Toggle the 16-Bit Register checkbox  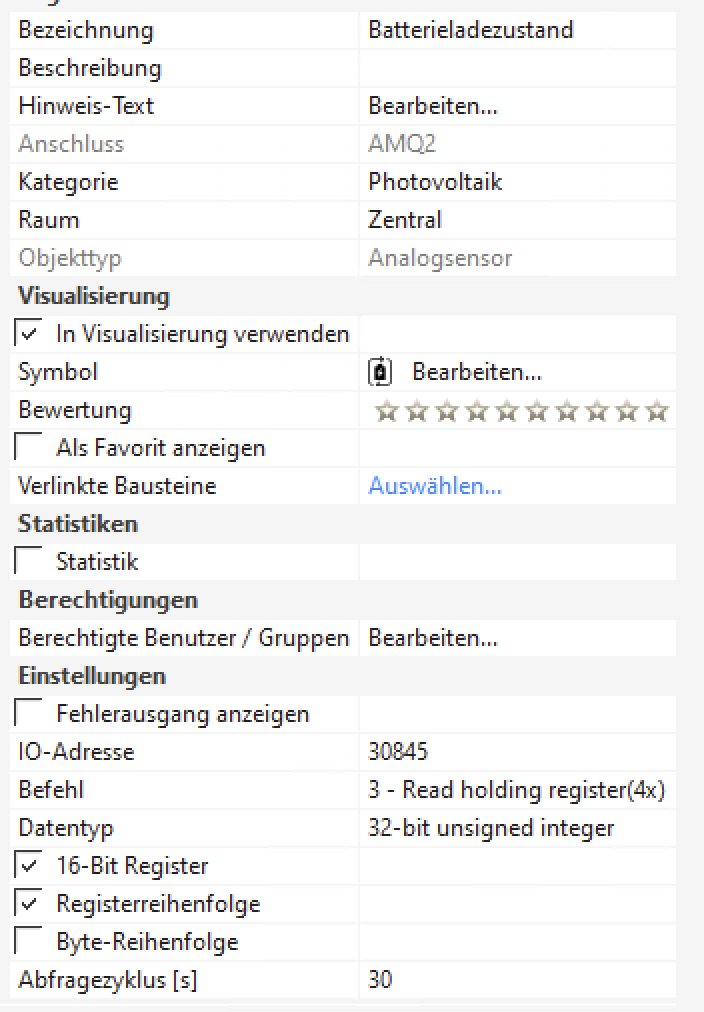(x=28, y=865)
